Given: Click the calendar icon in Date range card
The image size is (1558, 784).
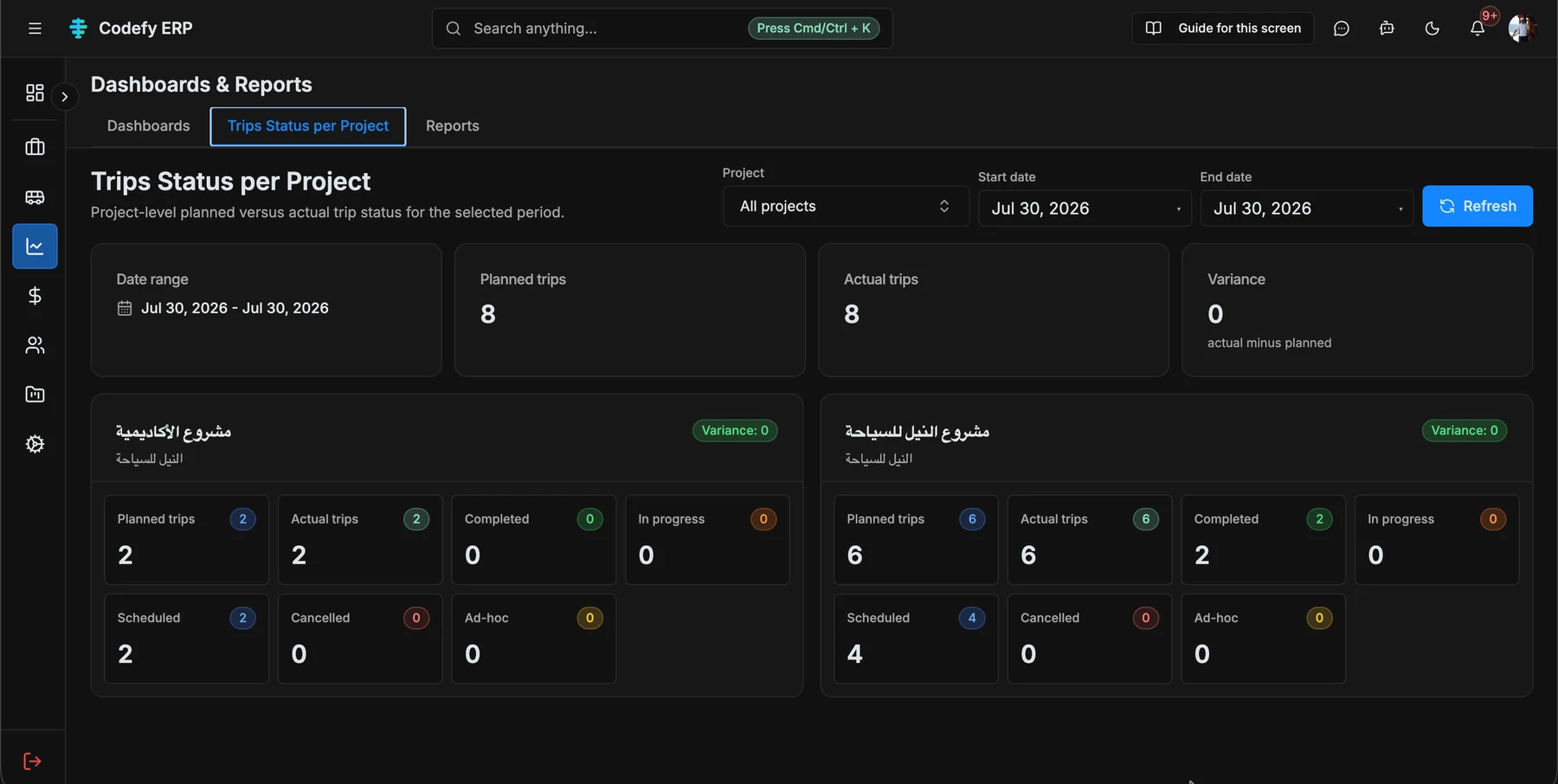Looking at the screenshot, I should 125,308.
